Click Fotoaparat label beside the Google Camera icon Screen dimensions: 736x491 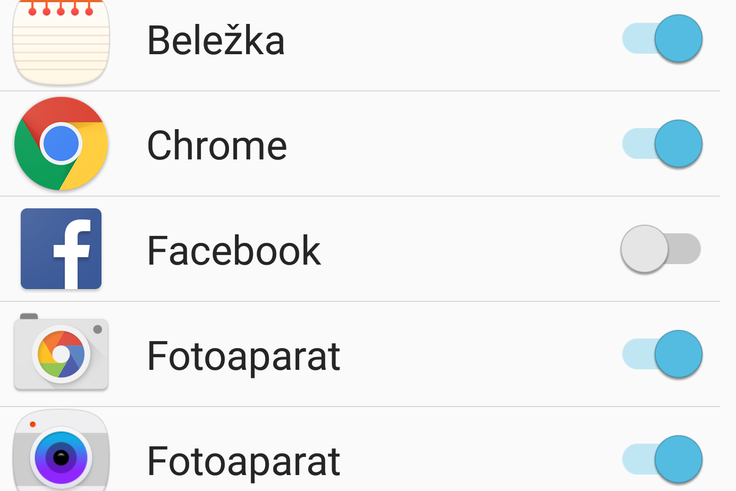pos(244,357)
